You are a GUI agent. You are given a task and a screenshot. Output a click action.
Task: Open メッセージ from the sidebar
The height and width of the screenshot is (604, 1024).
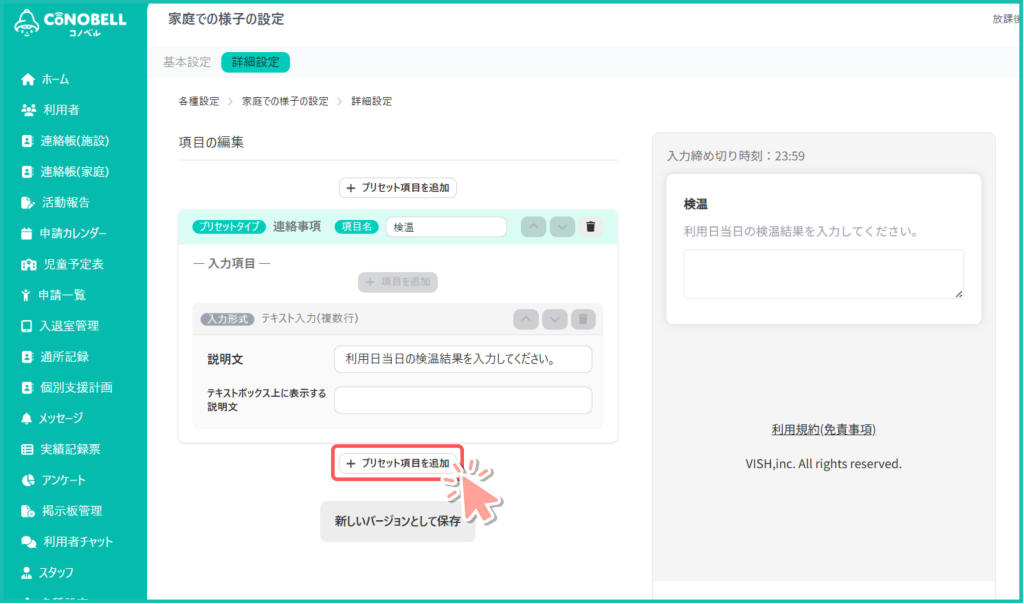[x=61, y=418]
